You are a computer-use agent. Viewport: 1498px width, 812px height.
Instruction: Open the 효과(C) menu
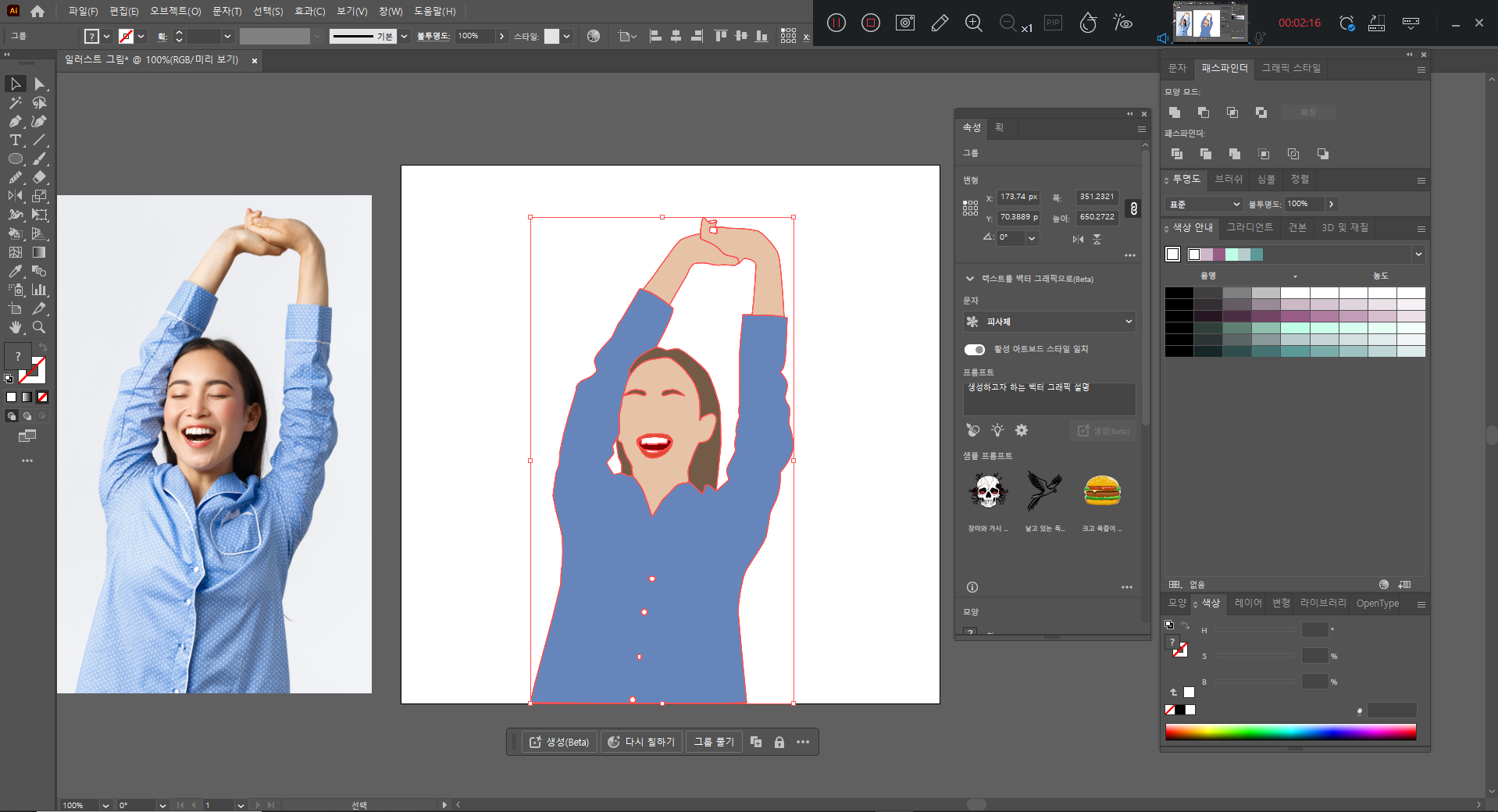click(x=309, y=11)
